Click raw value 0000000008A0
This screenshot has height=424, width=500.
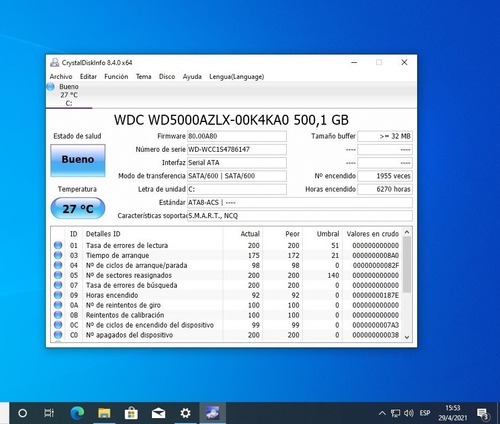[x=376, y=255]
